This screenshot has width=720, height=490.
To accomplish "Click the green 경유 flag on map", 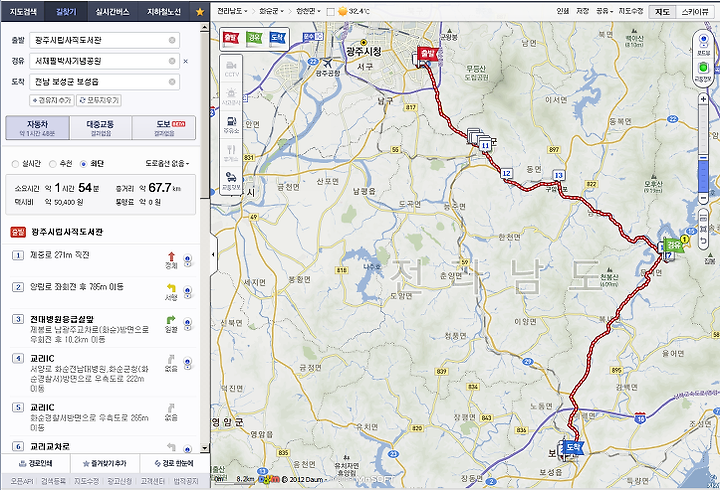I will point(674,244).
